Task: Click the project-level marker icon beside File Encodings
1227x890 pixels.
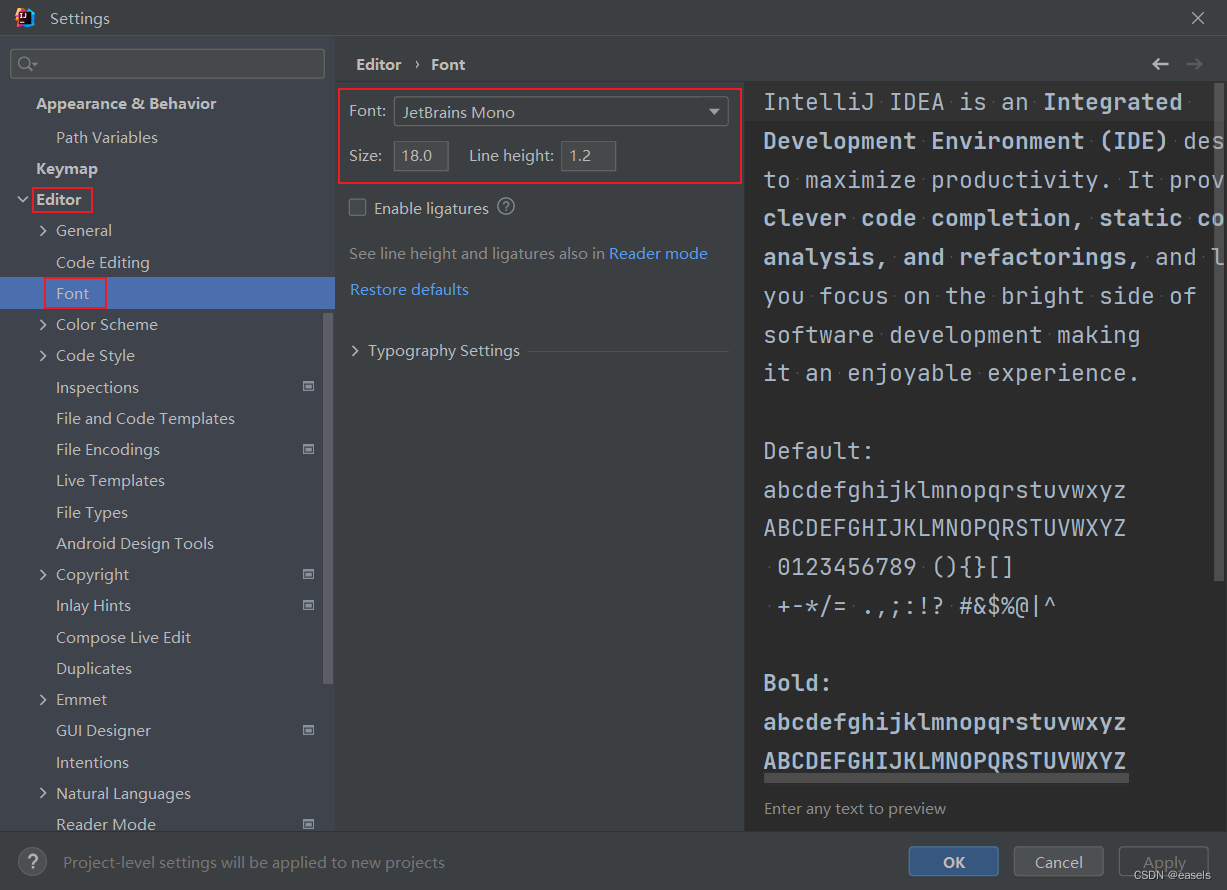Action: click(309, 449)
